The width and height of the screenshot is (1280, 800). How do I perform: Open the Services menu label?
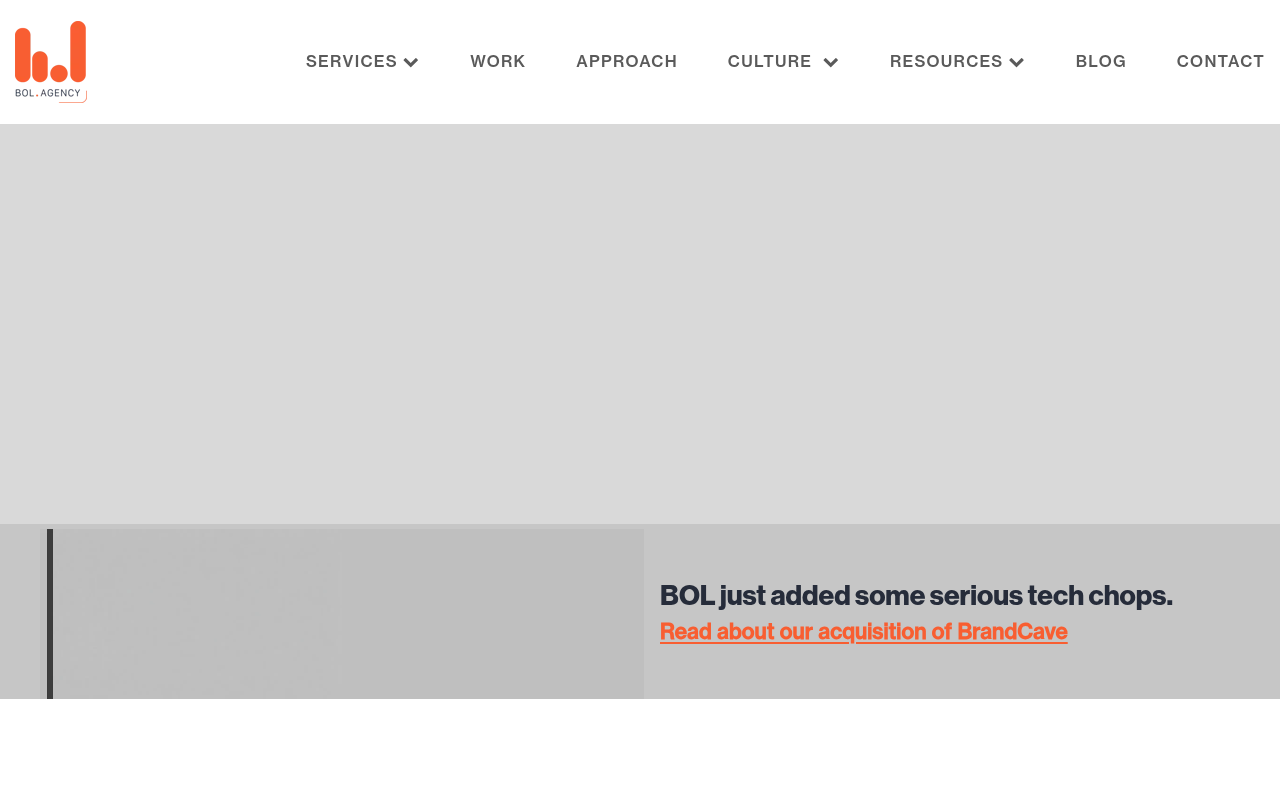tap(352, 62)
